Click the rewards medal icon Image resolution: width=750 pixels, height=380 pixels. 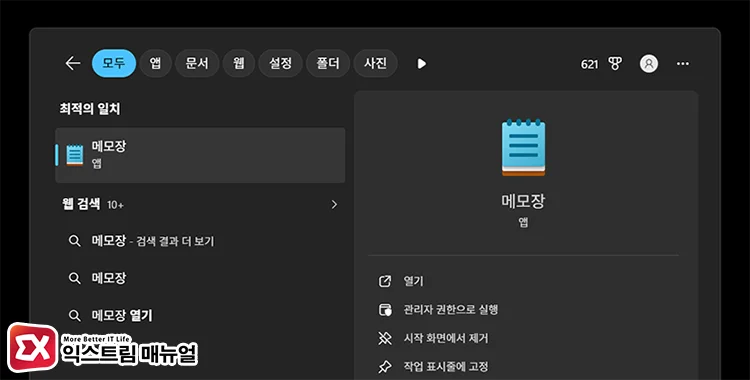coord(615,64)
